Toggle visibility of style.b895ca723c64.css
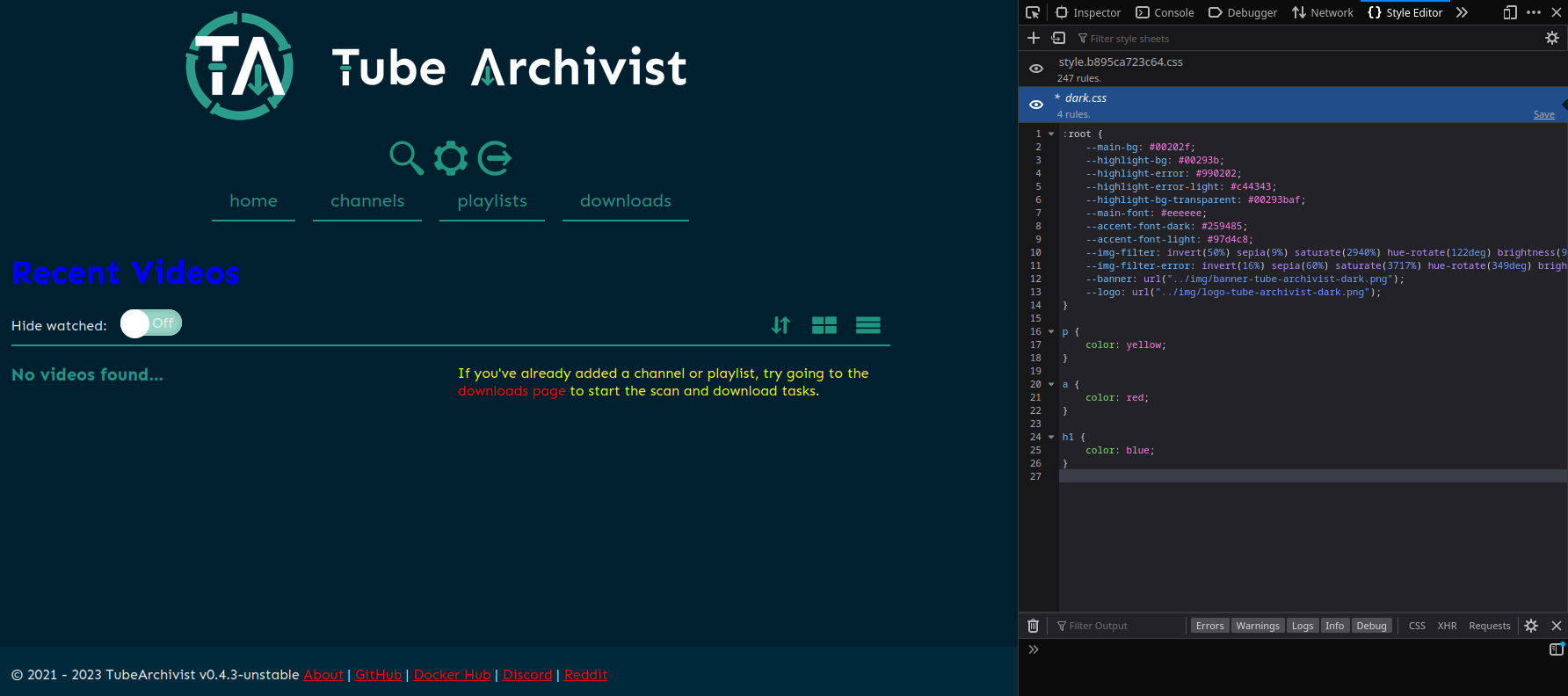This screenshot has height=696, width=1568. [1036, 69]
